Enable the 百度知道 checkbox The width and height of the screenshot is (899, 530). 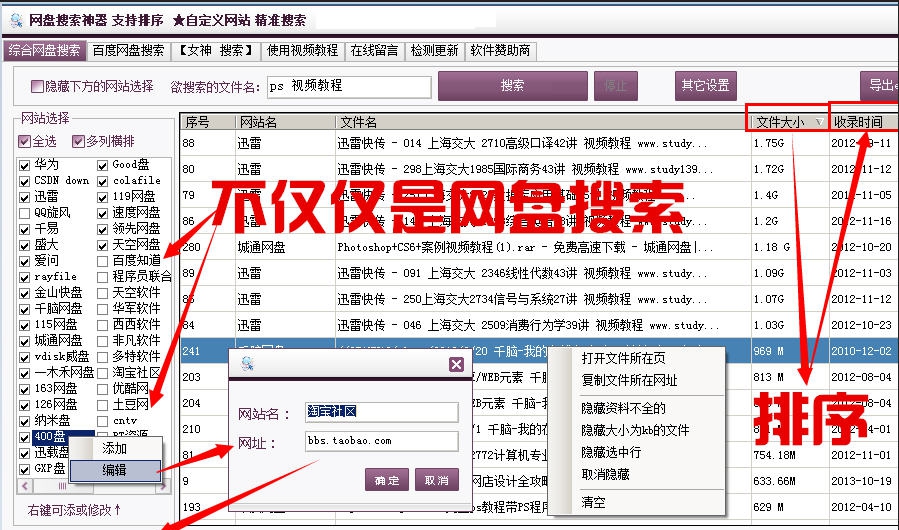102,262
